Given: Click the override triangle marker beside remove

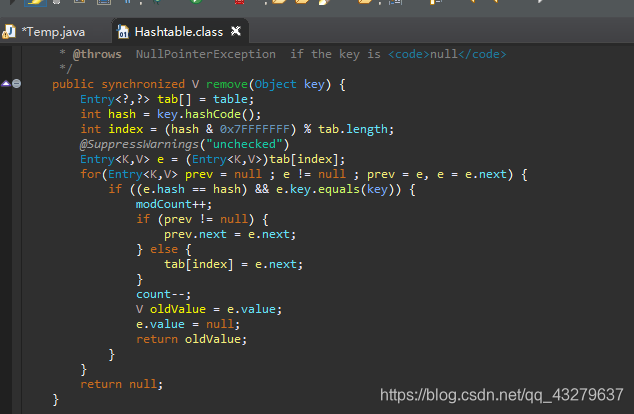Looking at the screenshot, I should [6, 84].
